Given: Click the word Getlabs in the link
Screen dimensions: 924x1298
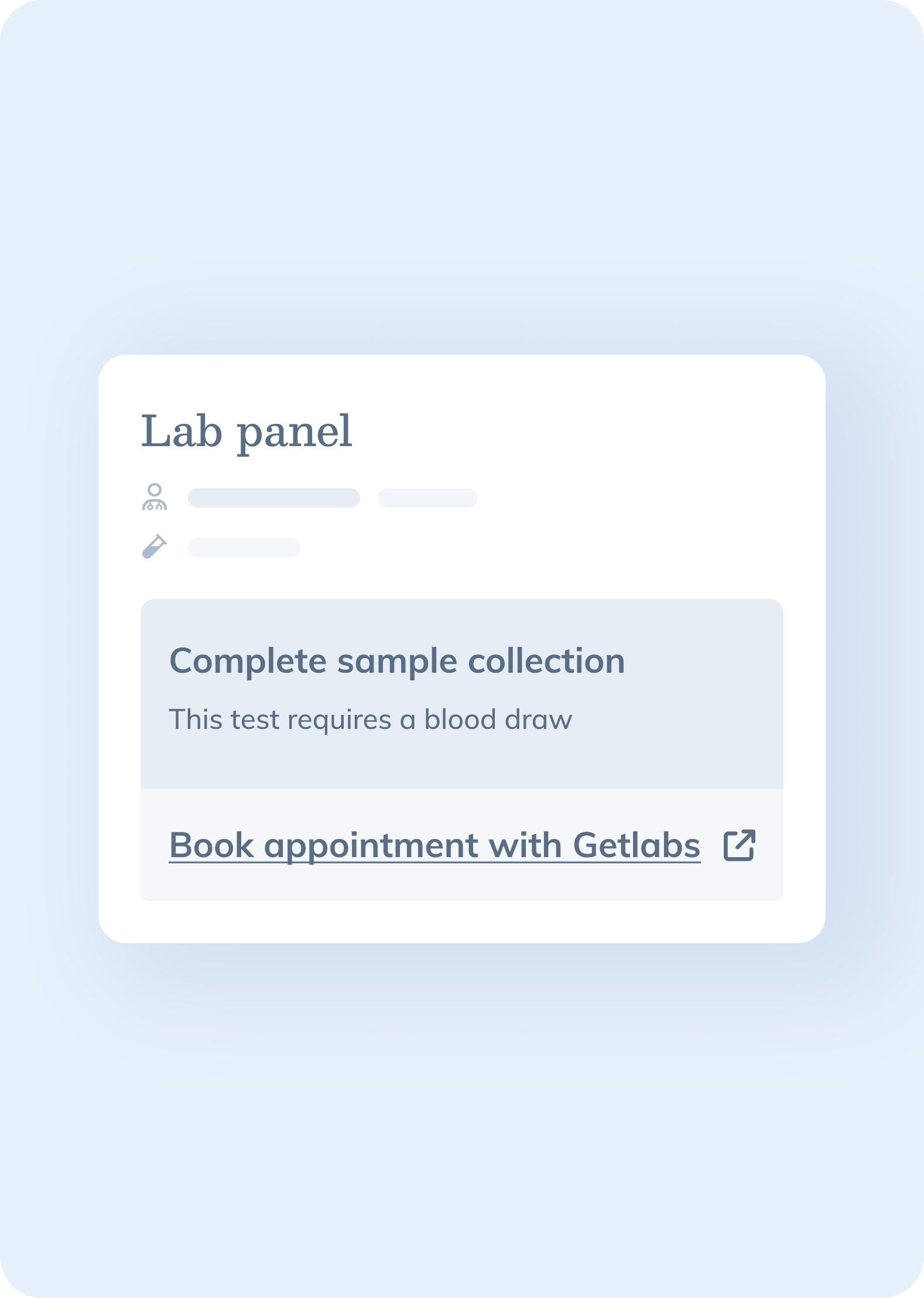Looking at the screenshot, I should pos(636,845).
